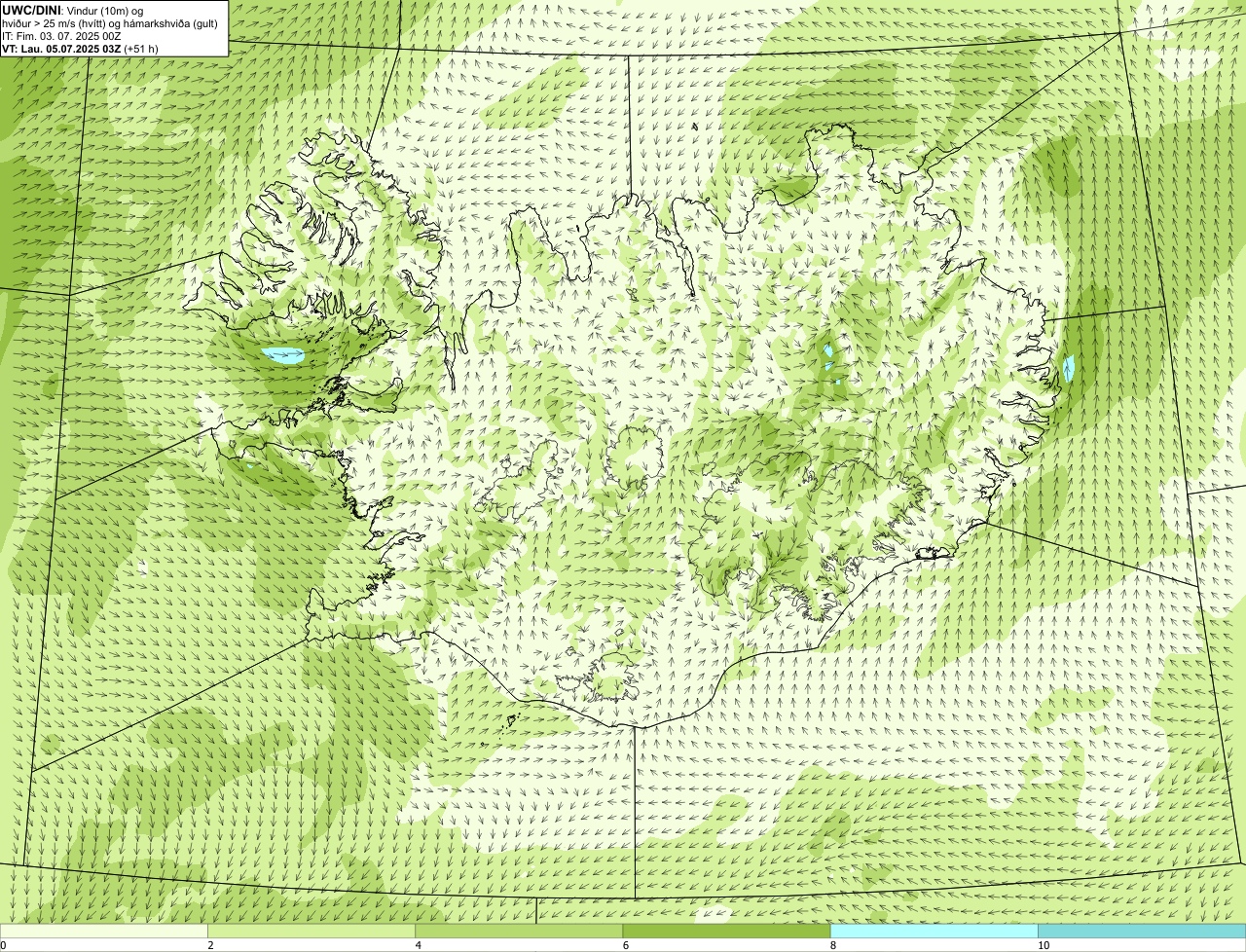Click the palest 0–2 m/s colour bar segment

point(104,931)
